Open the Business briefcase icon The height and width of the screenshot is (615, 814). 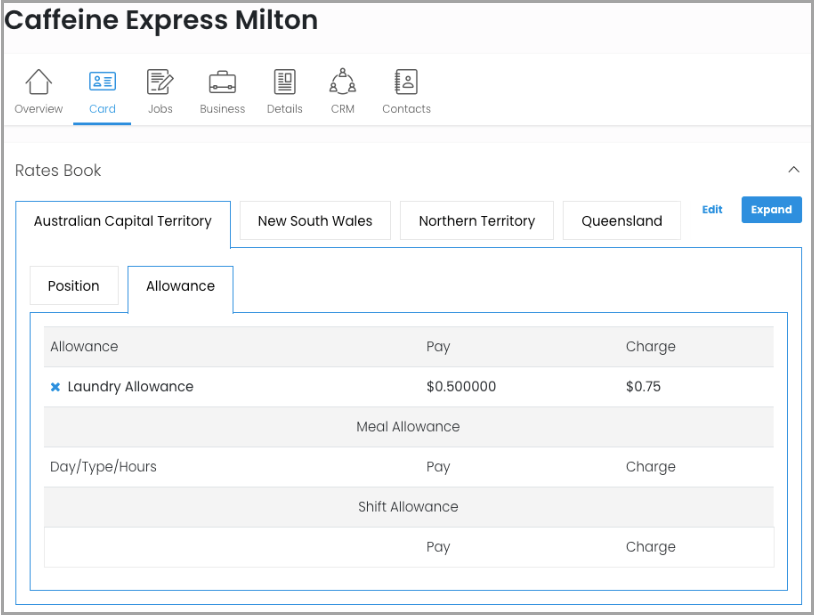pyautogui.click(x=222, y=82)
